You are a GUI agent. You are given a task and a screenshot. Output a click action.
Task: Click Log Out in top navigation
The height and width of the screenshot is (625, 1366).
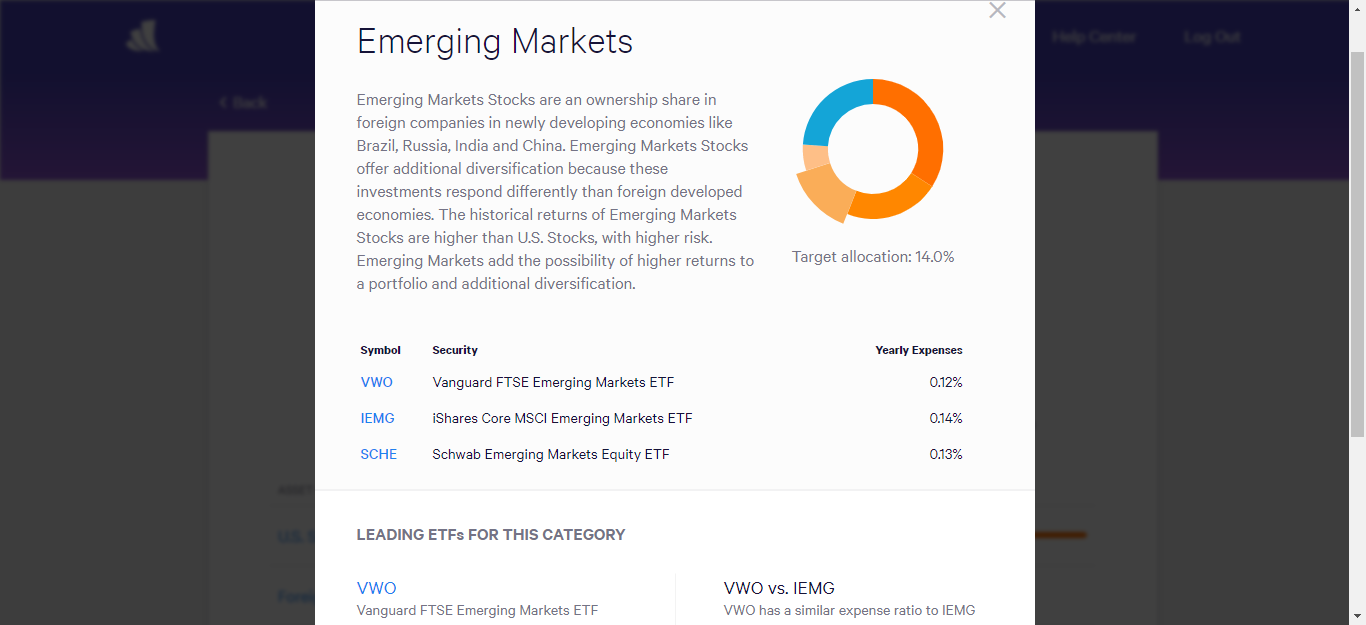coord(1212,37)
